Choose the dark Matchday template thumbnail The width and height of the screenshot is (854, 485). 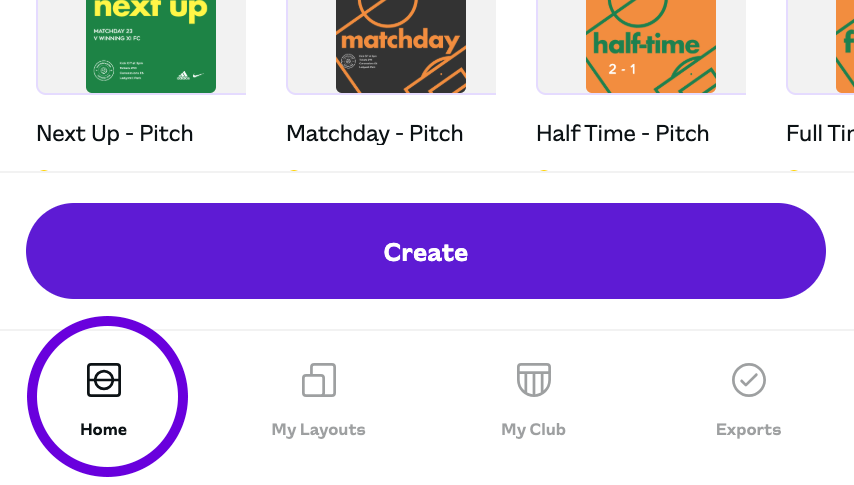tap(401, 46)
